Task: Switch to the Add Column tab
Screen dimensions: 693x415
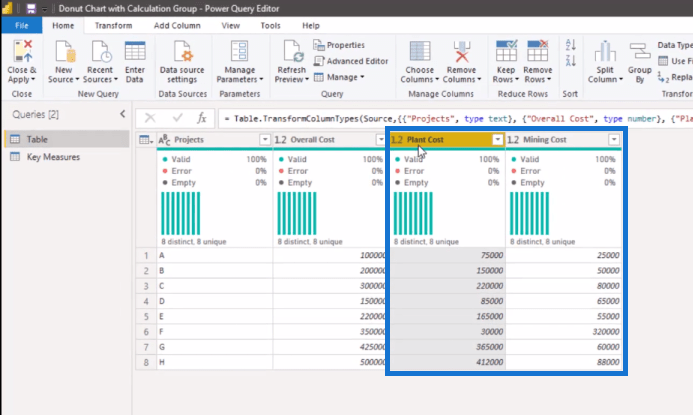Action: tap(177, 26)
